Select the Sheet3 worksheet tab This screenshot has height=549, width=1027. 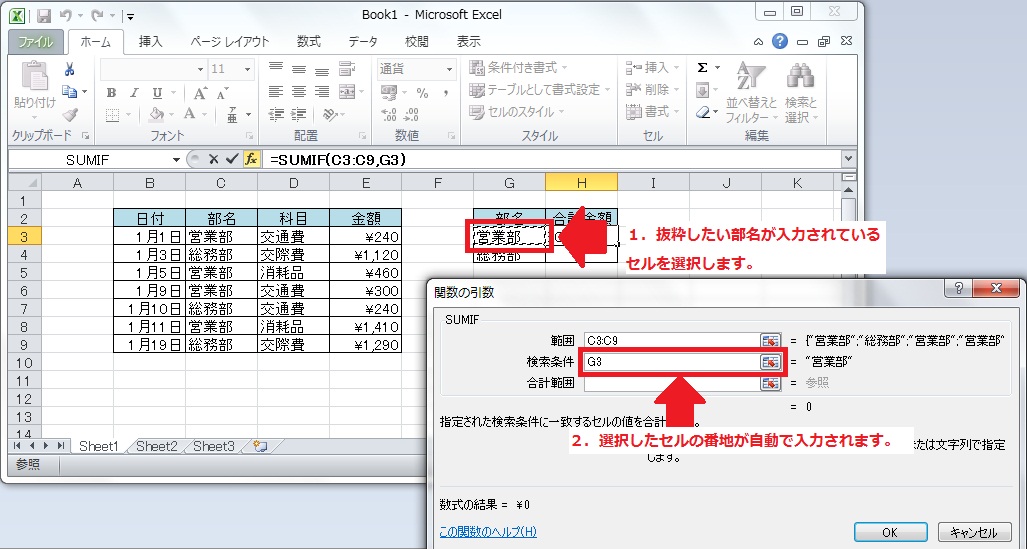point(214,446)
